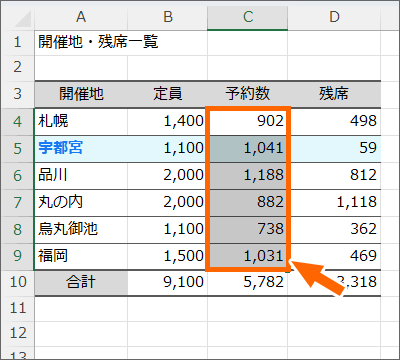Select cell 札幌

coord(81,122)
